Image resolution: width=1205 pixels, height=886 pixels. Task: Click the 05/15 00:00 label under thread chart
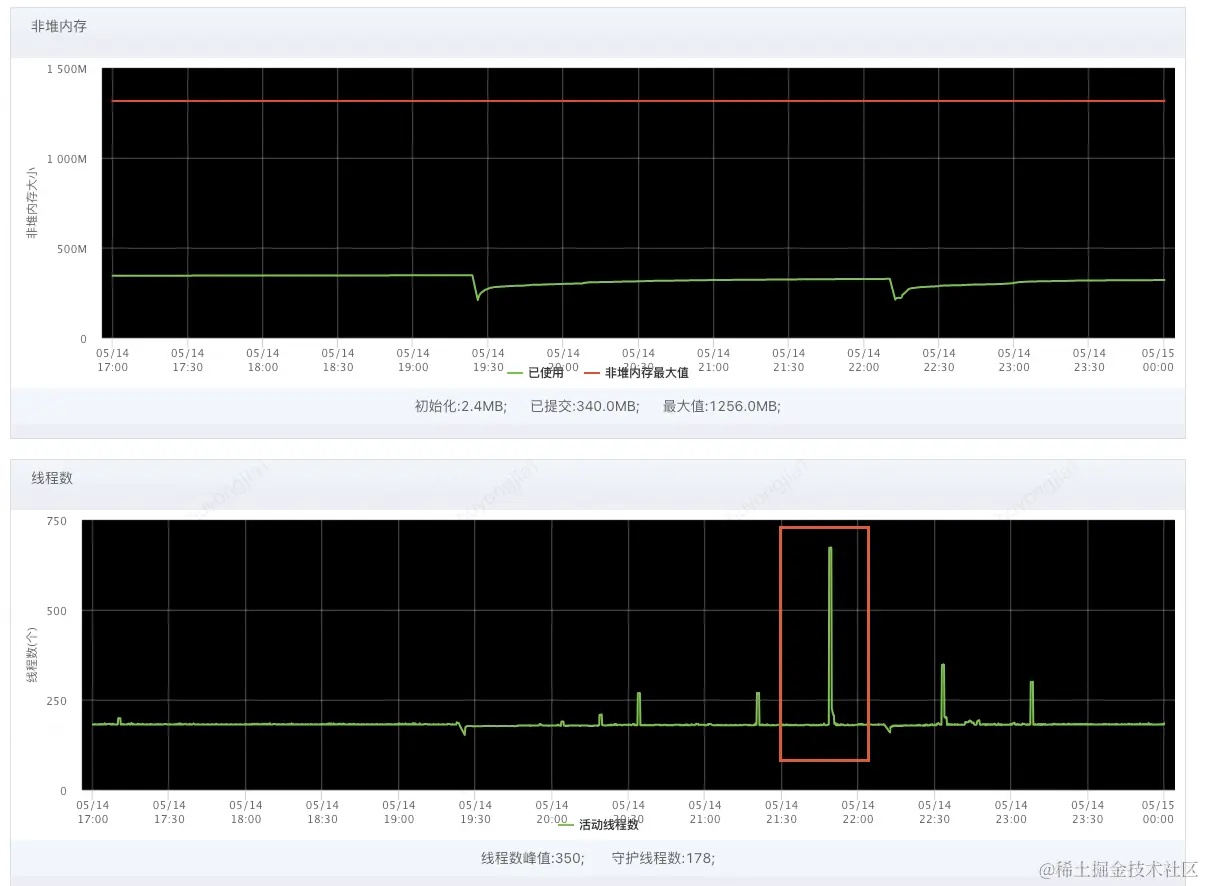pyautogui.click(x=1158, y=812)
